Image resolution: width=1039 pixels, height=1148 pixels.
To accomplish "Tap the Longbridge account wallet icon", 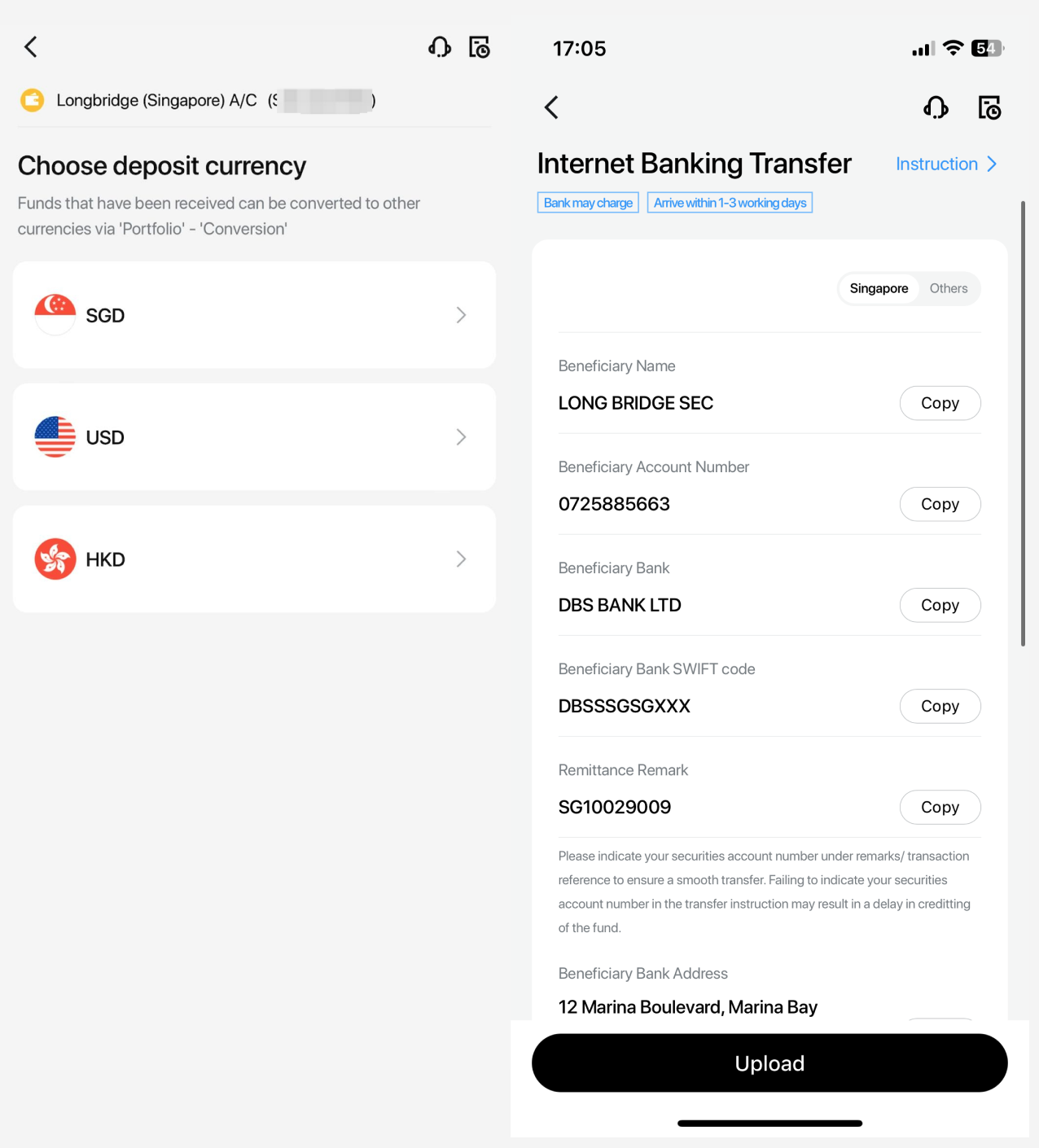I will pos(32,100).
